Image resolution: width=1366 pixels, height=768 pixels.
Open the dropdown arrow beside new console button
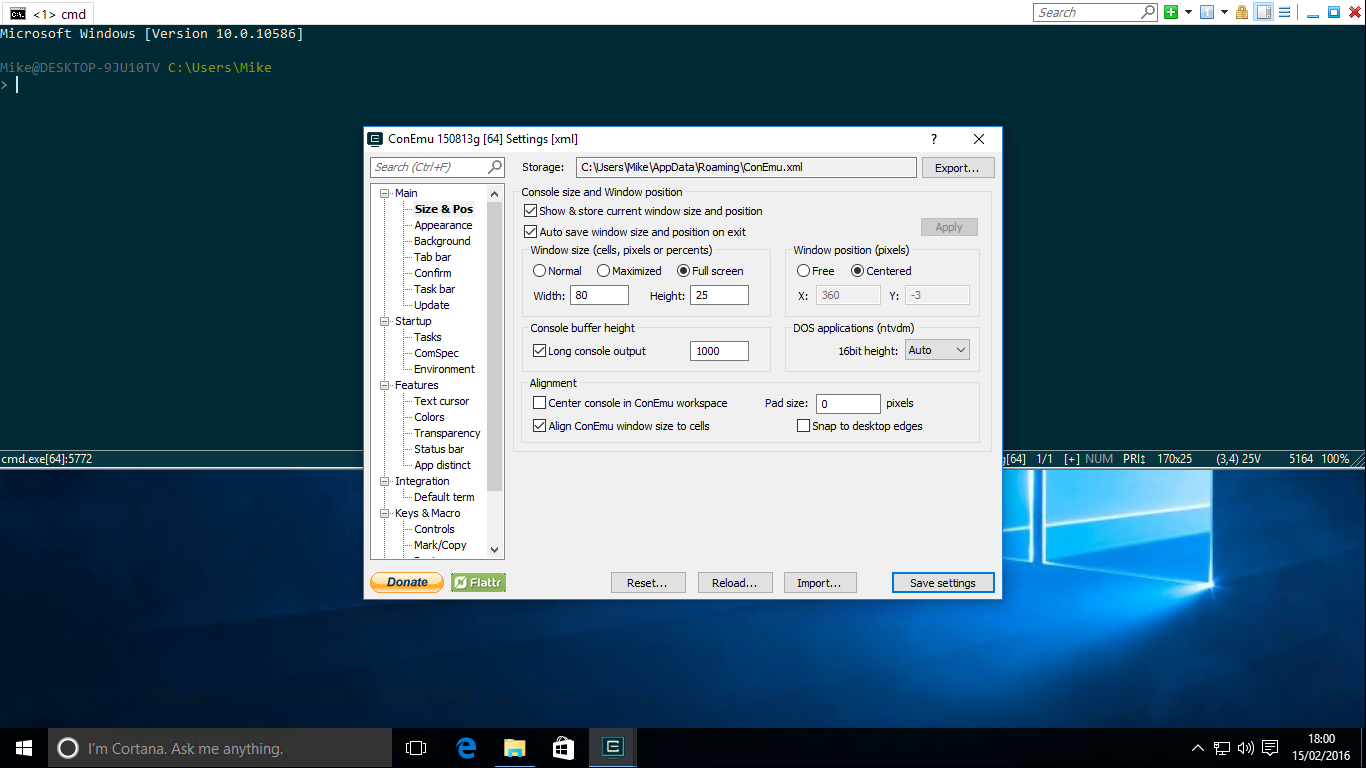[1188, 12]
